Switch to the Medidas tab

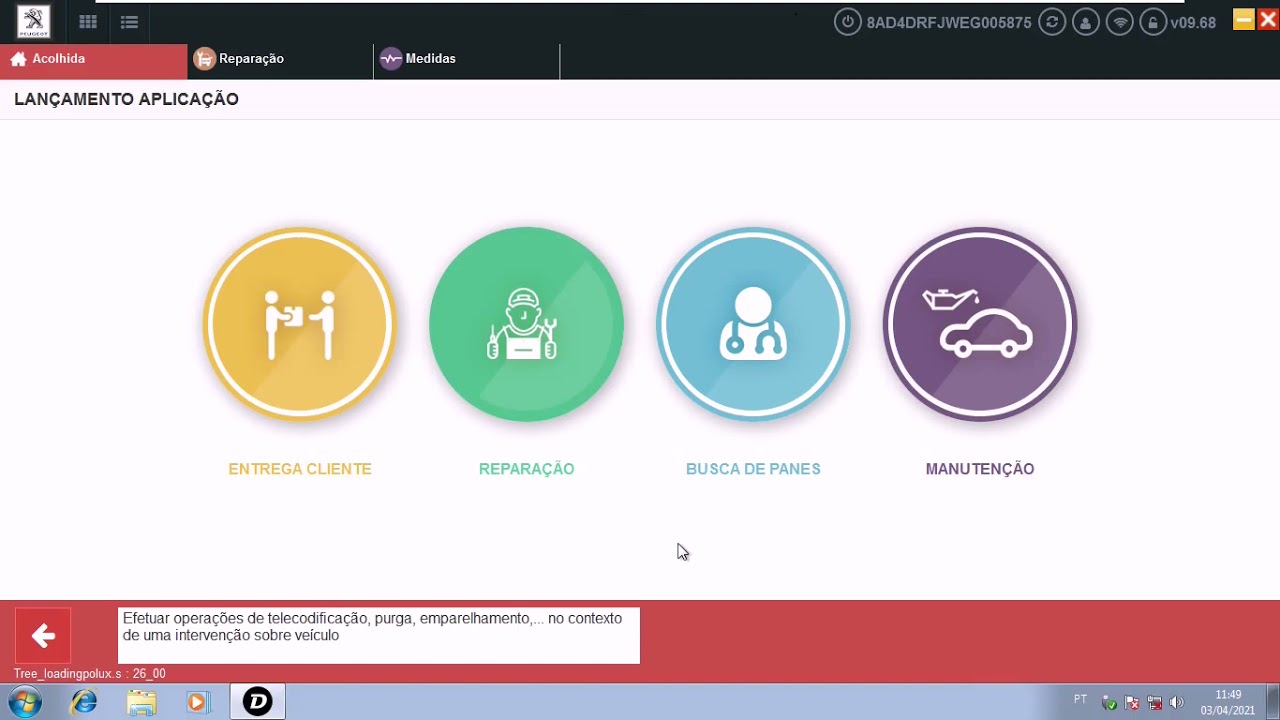467,59
